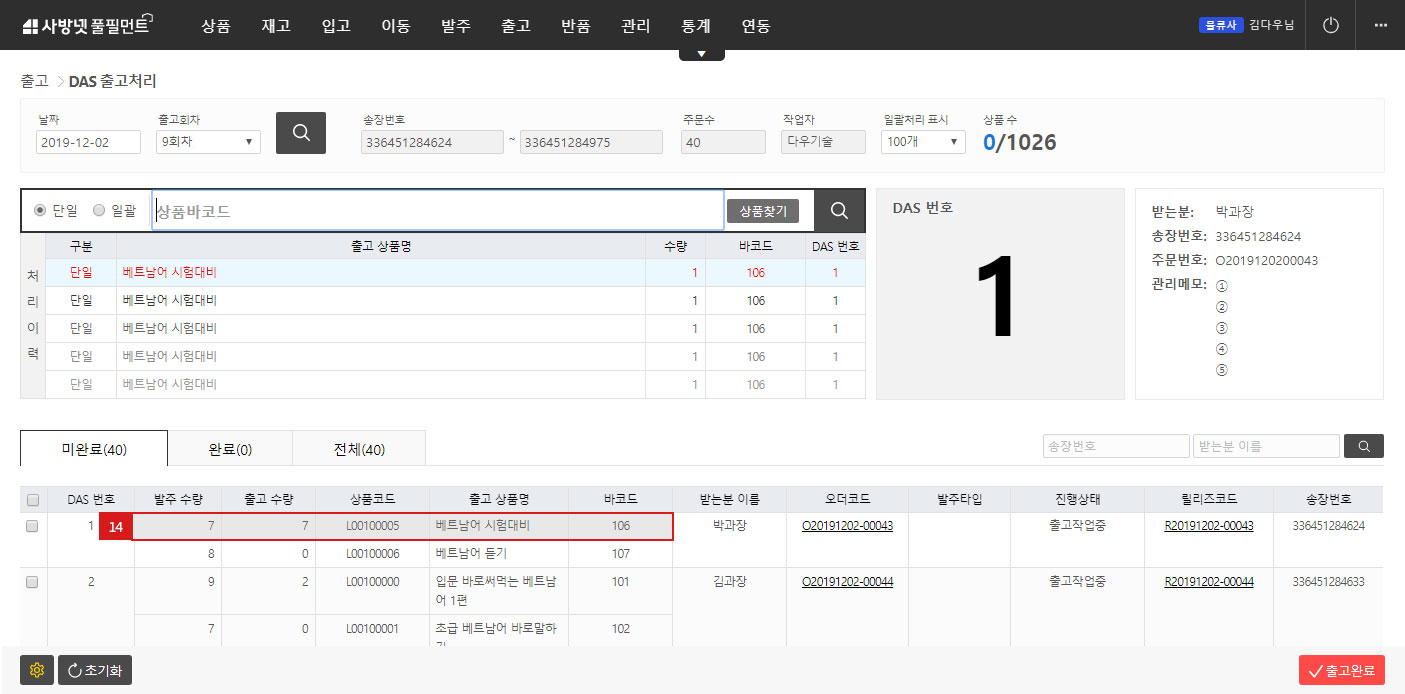The width and height of the screenshot is (1405, 694).
Task: Click the red 출고완료 button
Action: [1342, 670]
